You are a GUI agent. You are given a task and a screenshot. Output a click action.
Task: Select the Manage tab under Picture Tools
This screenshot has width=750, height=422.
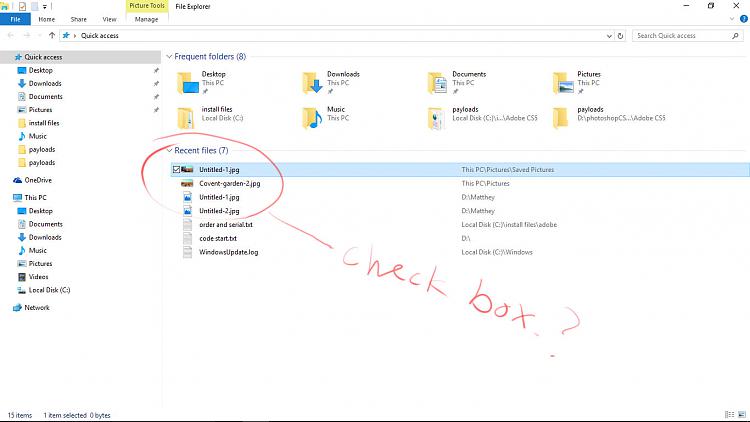click(x=146, y=19)
